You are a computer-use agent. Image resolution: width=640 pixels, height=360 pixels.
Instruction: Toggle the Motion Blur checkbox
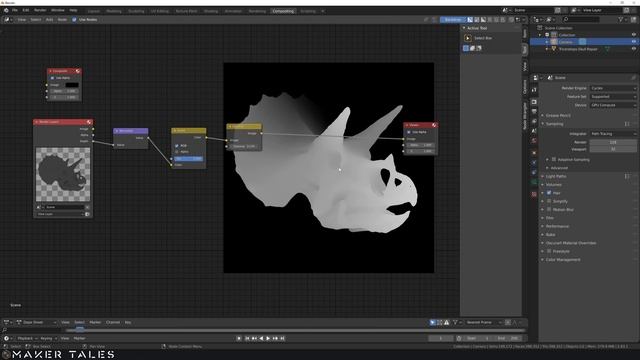point(549,209)
